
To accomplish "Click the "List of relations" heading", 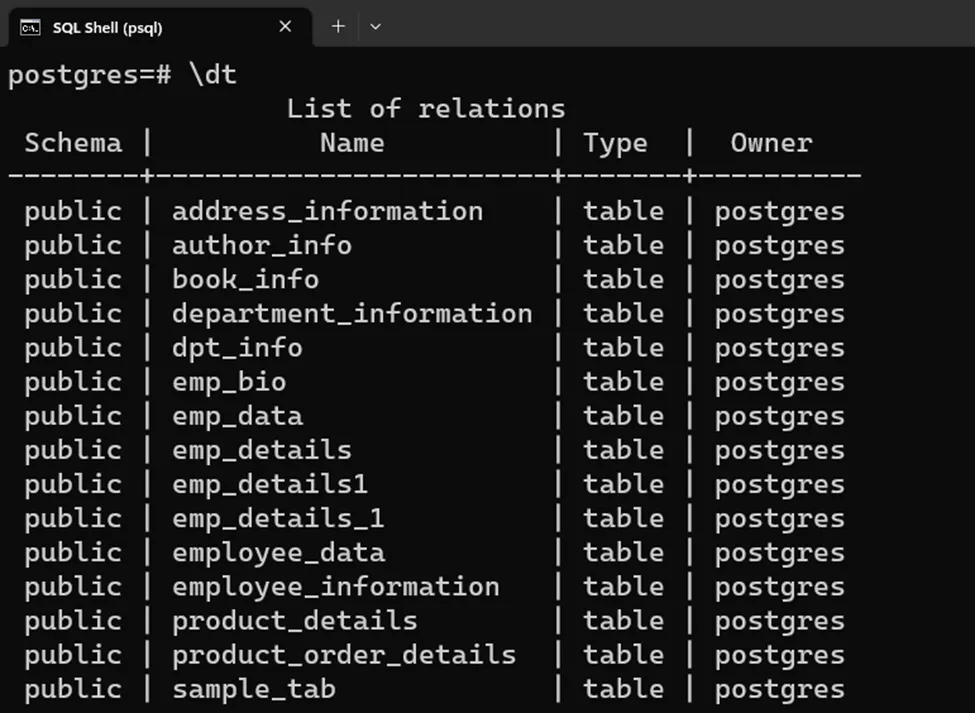I will [425, 108].
